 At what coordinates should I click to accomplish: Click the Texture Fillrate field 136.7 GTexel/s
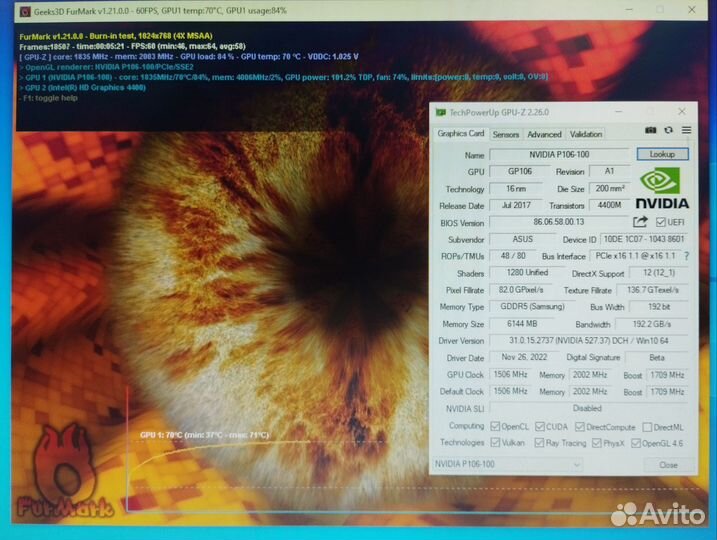click(652, 290)
